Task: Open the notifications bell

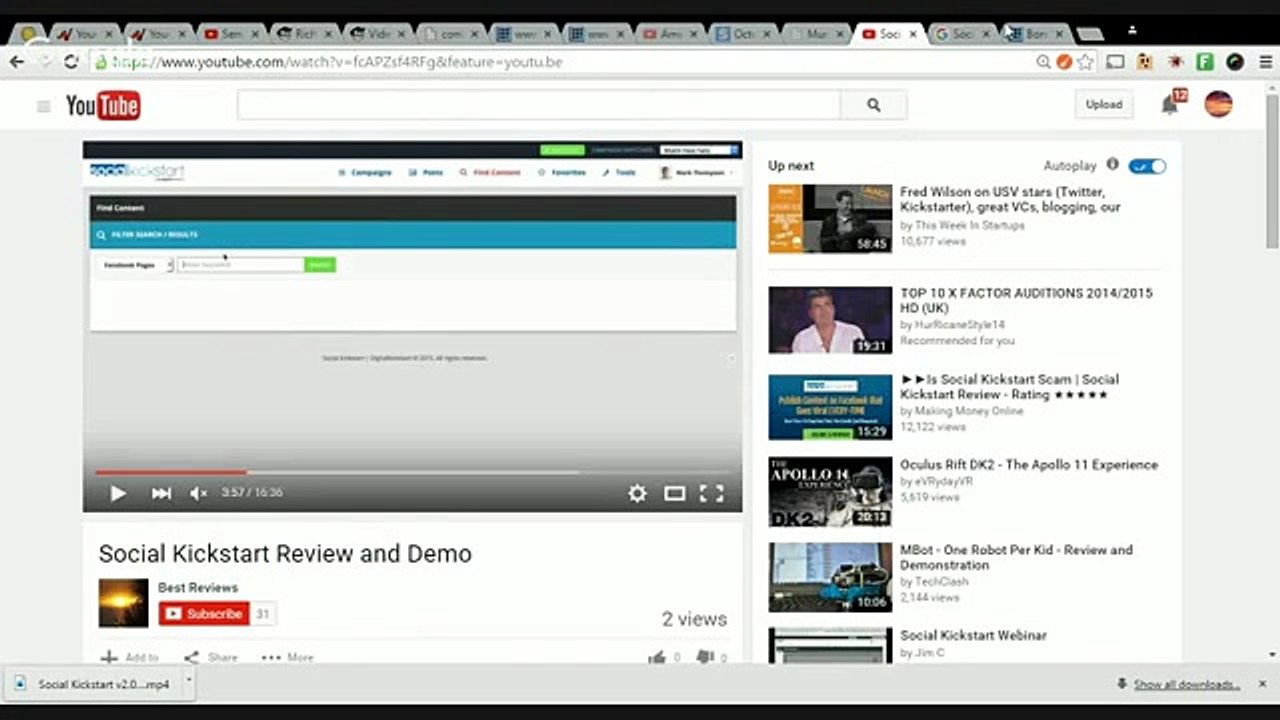Action: pyautogui.click(x=1170, y=104)
